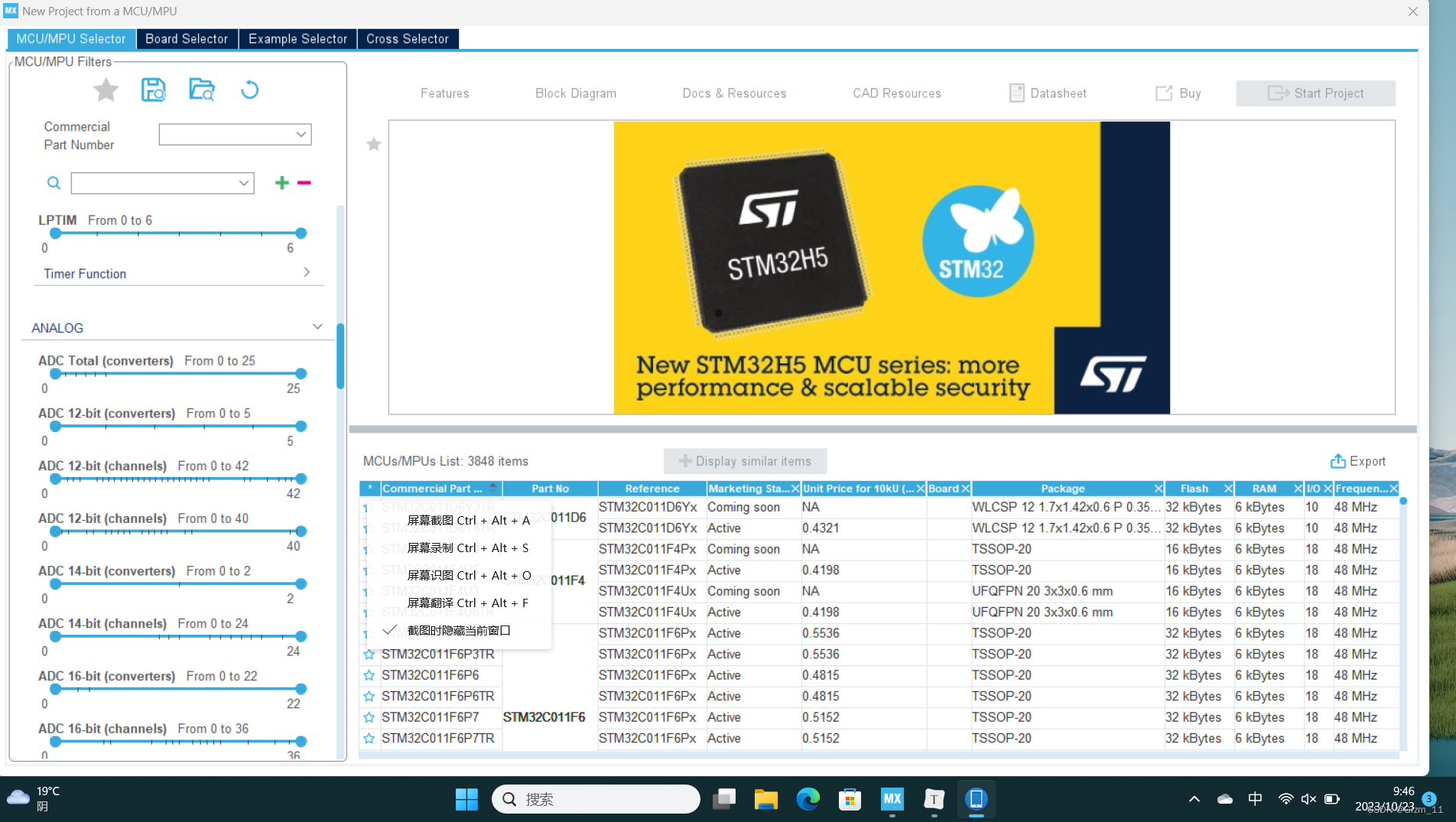The height and width of the screenshot is (822, 1456).
Task: Click the Buy external link icon
Action: pos(1164,93)
